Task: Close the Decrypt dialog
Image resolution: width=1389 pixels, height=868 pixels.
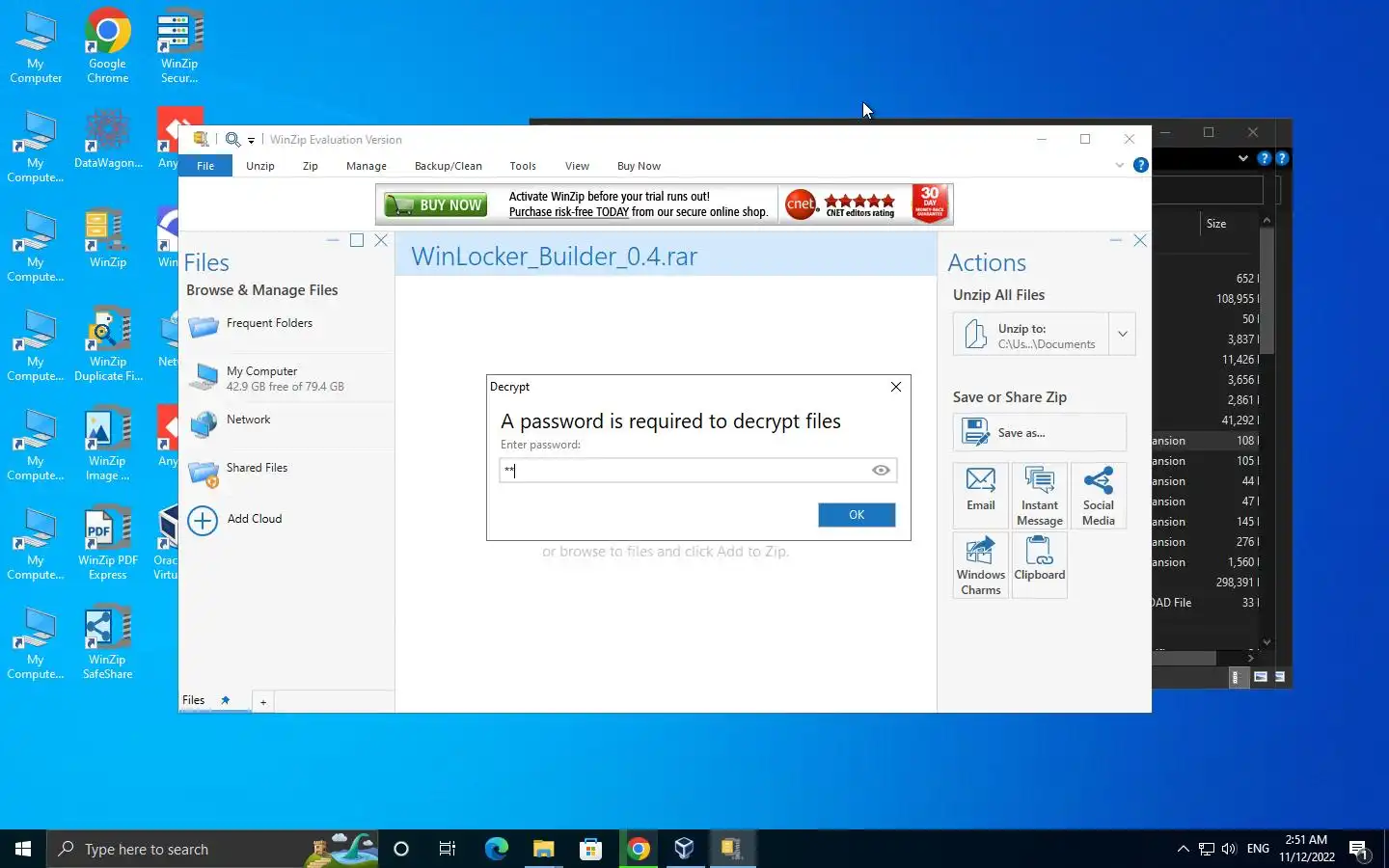Action: tap(896, 387)
